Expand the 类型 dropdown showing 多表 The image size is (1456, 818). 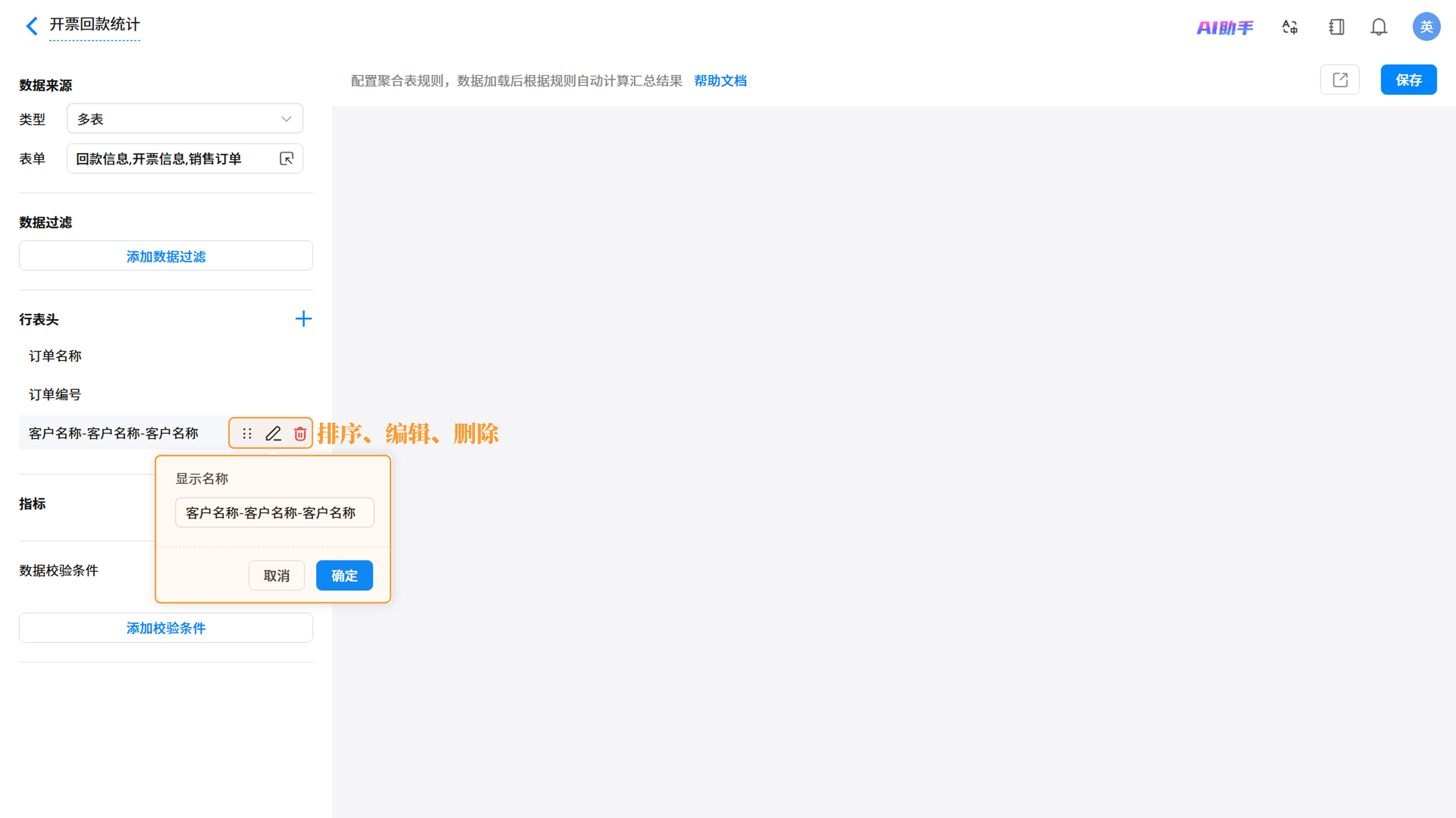185,119
